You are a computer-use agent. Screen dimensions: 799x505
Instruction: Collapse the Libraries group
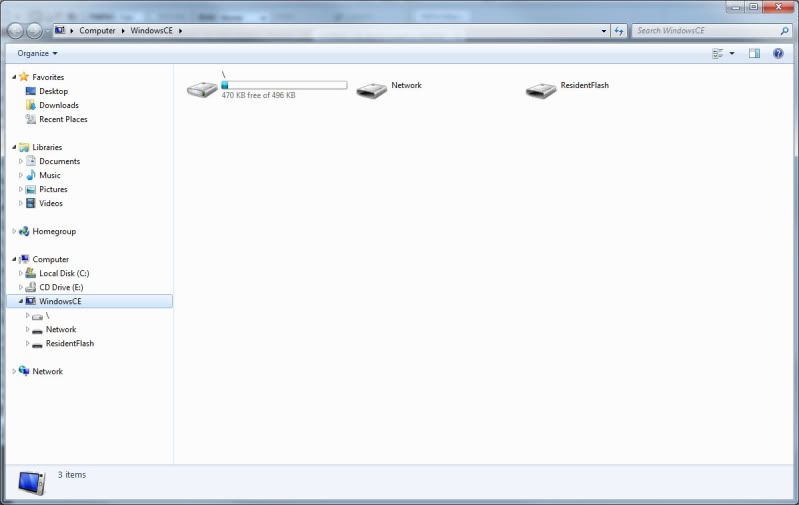point(14,147)
